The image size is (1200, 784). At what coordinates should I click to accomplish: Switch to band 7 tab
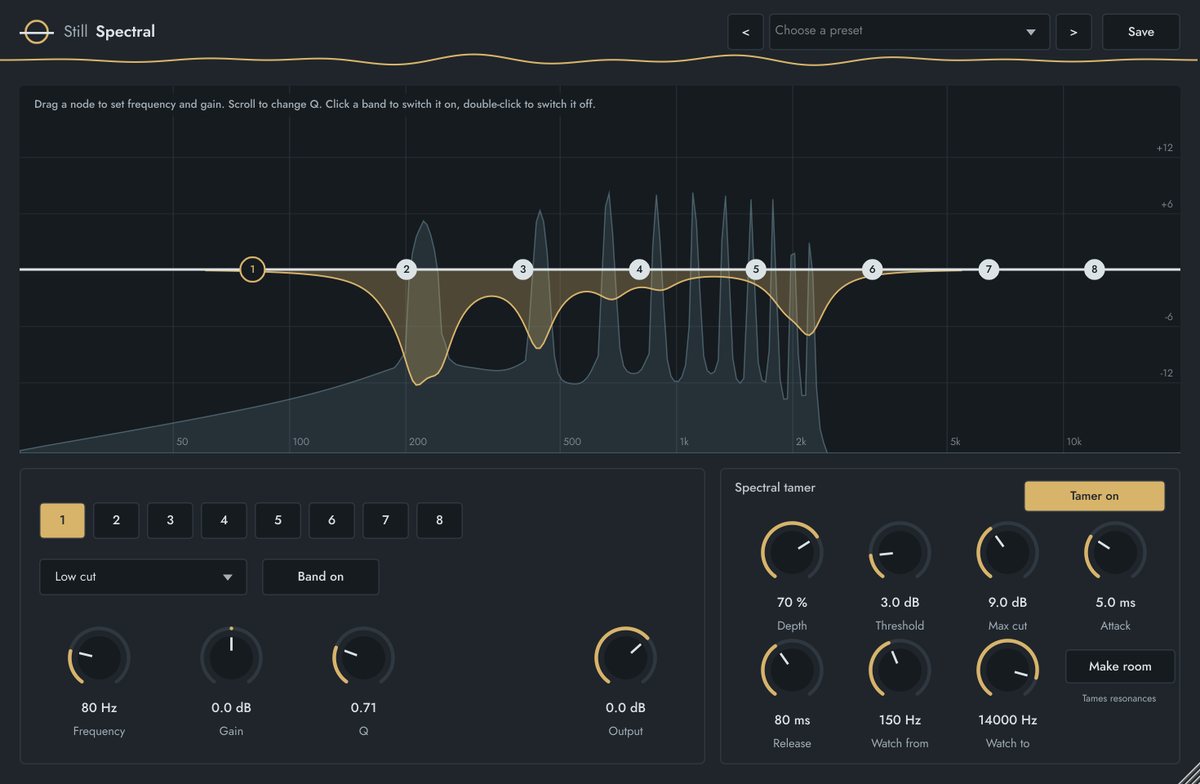[x=386, y=520]
